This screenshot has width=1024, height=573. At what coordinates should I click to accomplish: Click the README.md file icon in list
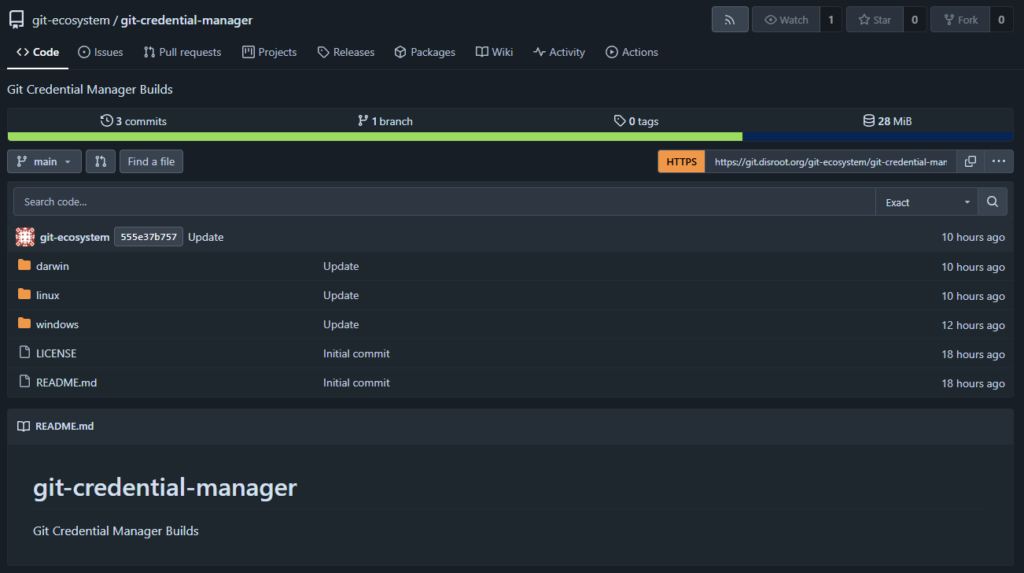pyautogui.click(x=24, y=381)
